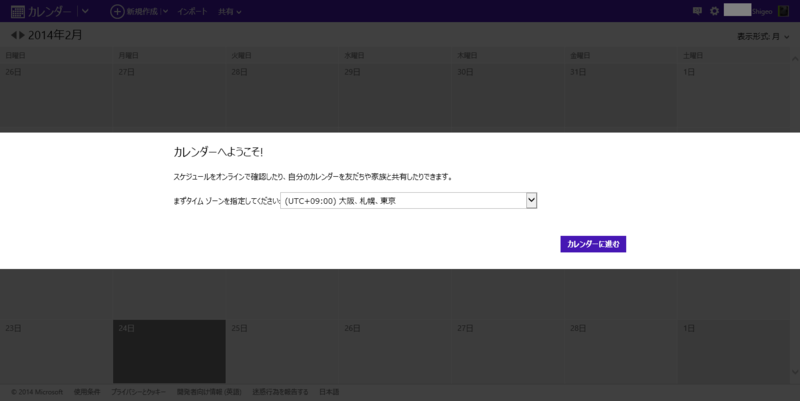Click the © 2014 Microsoft footer text
Screen dimensions: 800x401
pos(37,392)
